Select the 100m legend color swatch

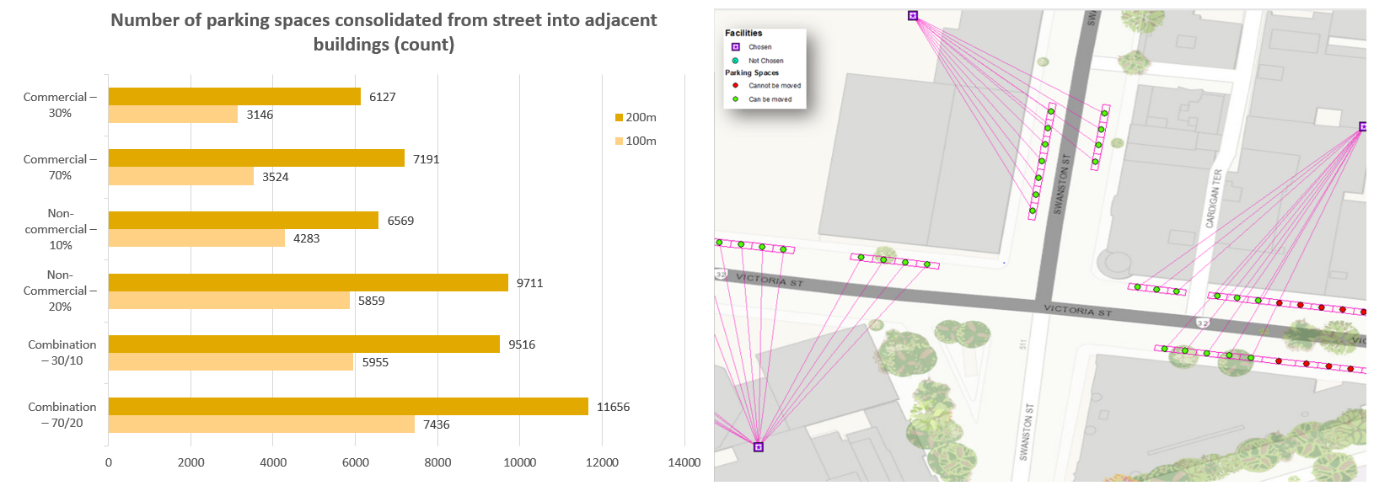[x=619, y=141]
